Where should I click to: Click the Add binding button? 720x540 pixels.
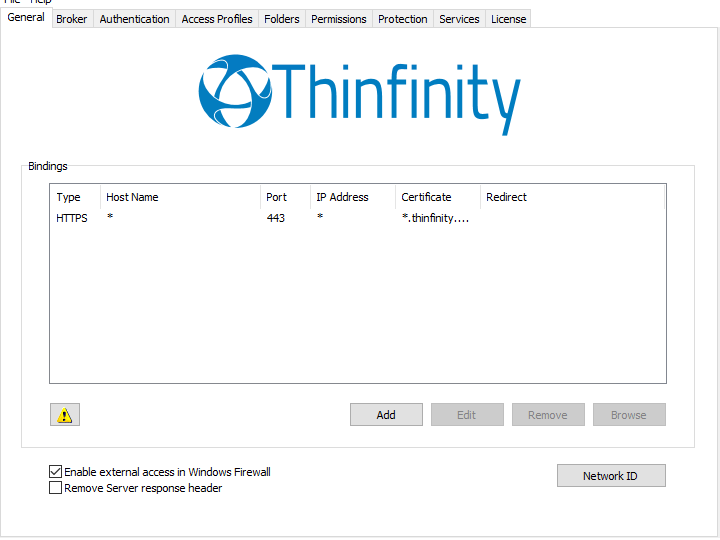[386, 415]
